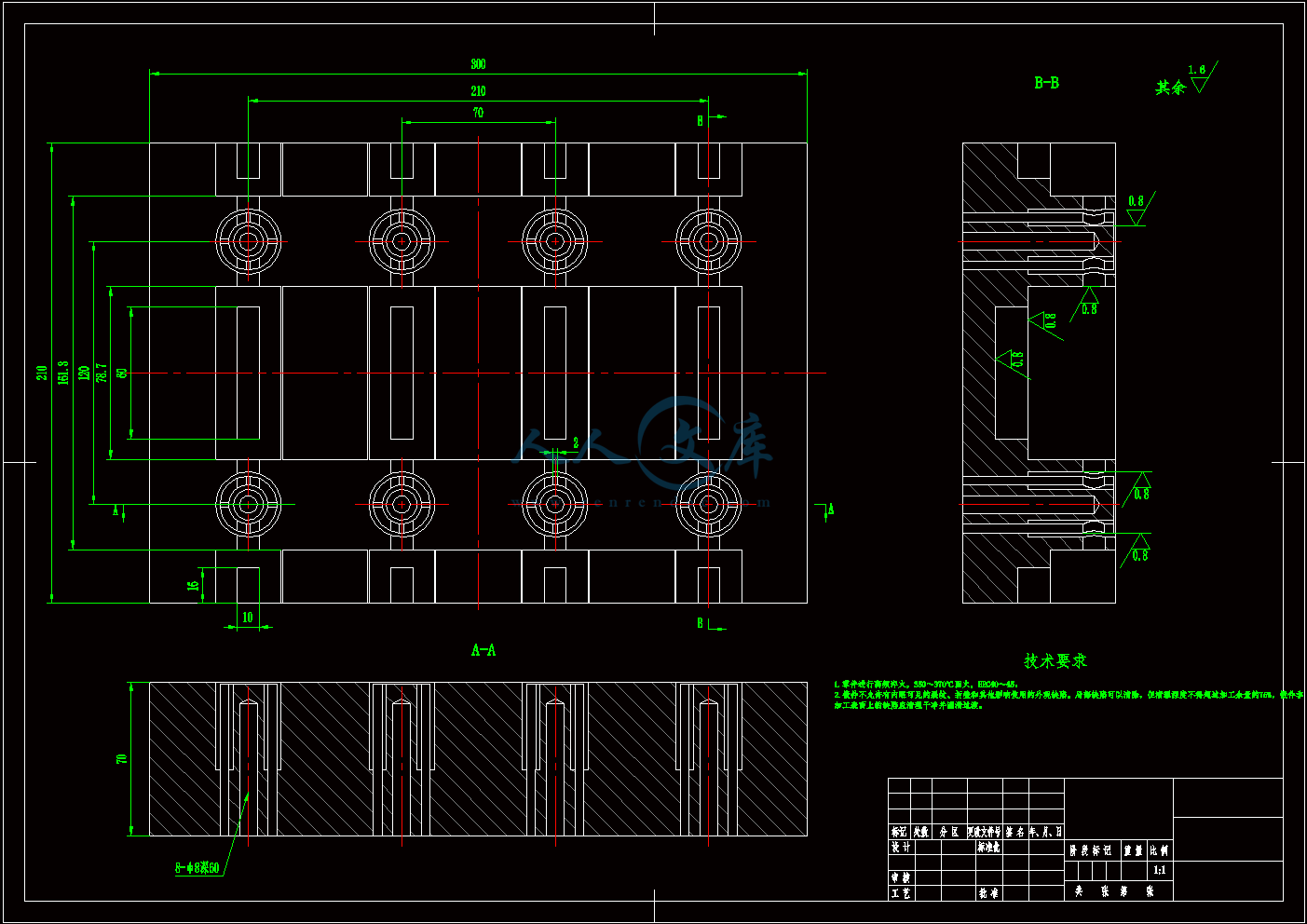Select the 8-Φ8深50 hole callout

pos(197,868)
